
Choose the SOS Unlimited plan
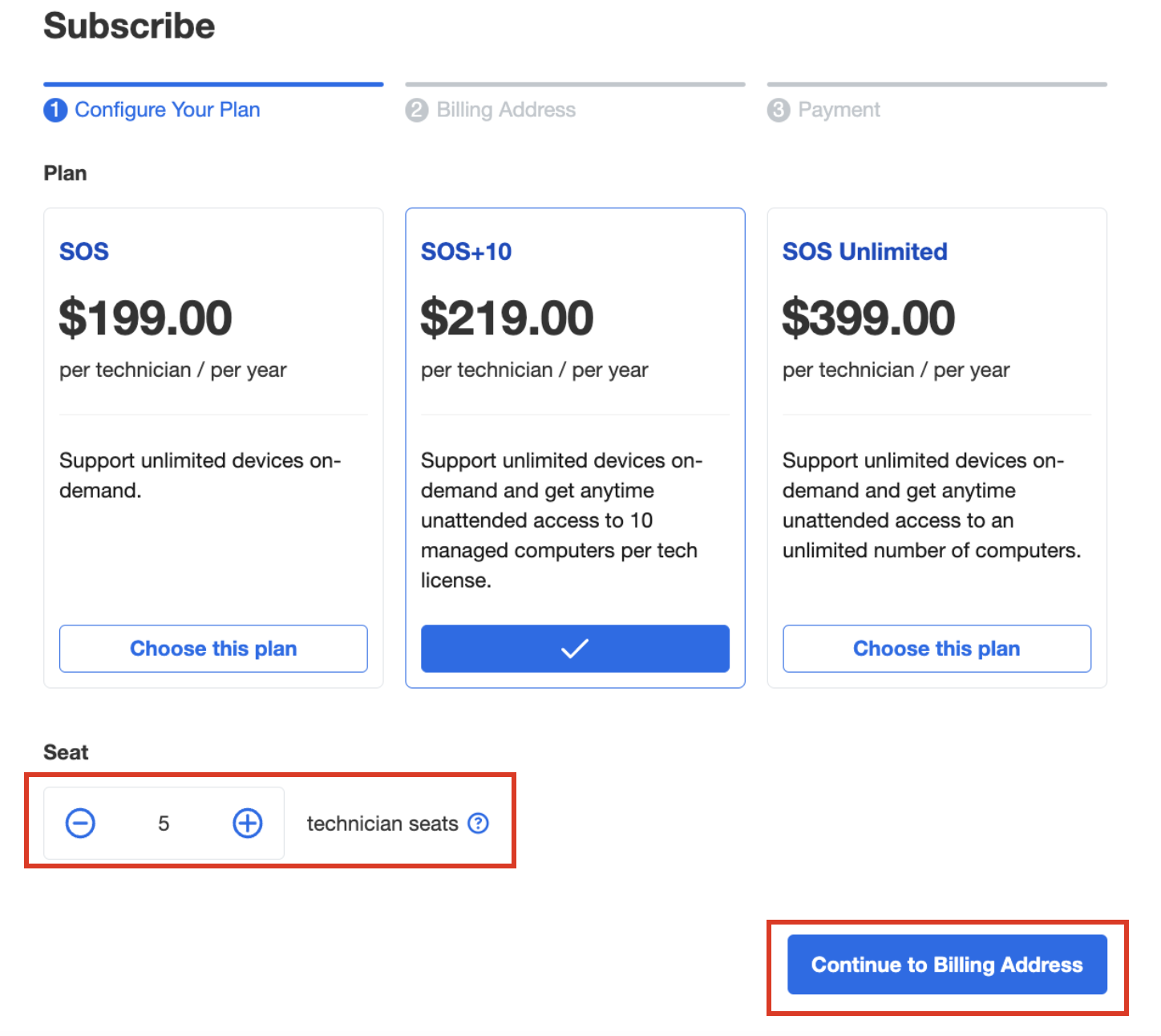936,649
